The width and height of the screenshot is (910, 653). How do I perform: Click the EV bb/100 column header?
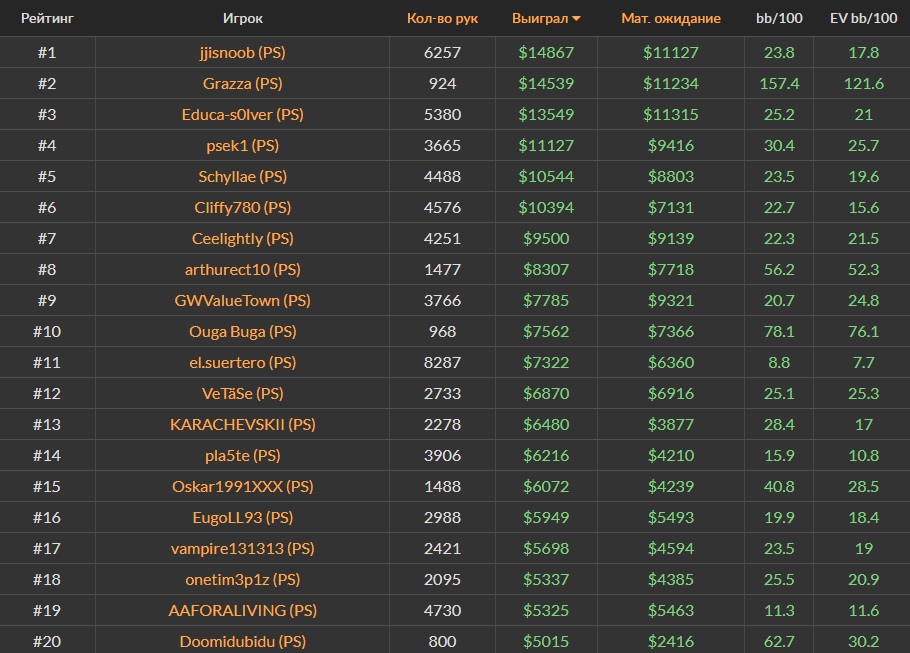[863, 18]
